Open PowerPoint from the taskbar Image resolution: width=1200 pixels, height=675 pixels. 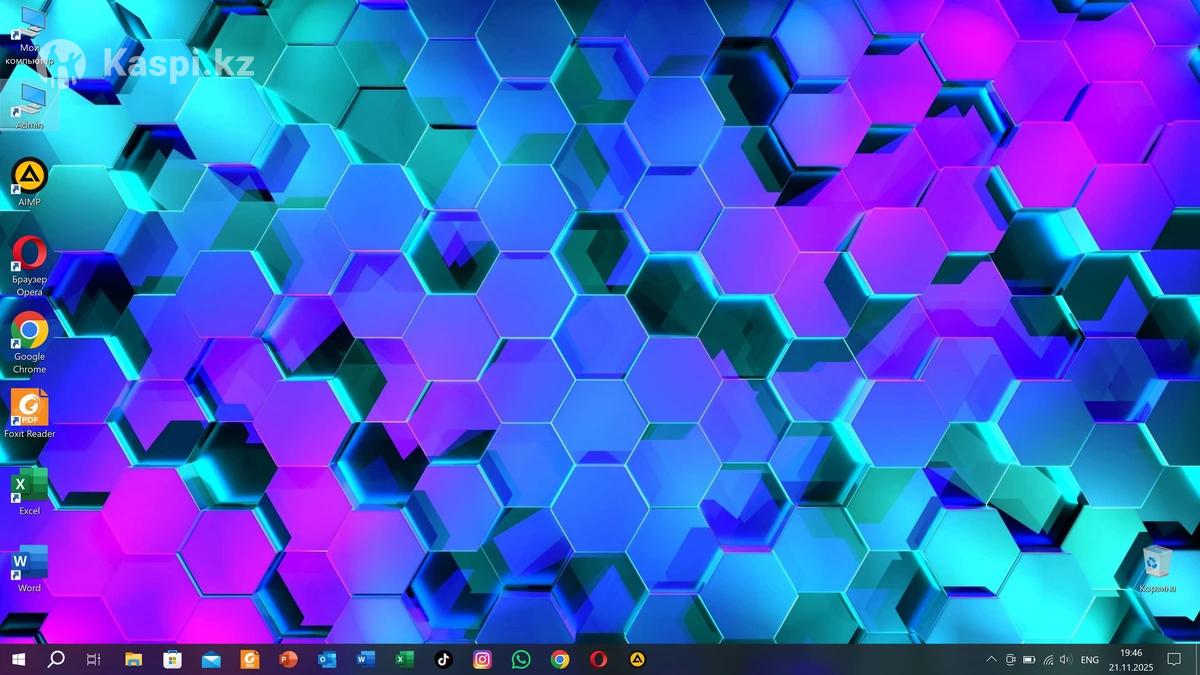tap(289, 659)
